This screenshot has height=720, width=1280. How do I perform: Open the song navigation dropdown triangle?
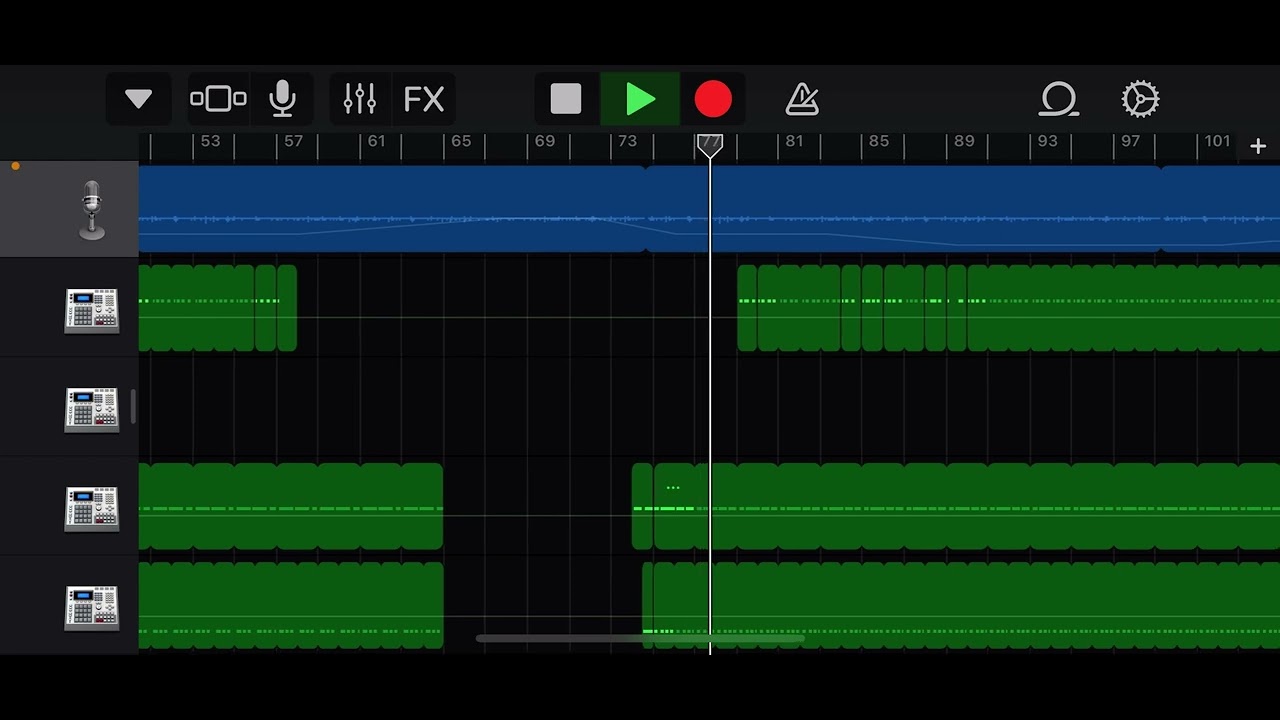[x=138, y=99]
